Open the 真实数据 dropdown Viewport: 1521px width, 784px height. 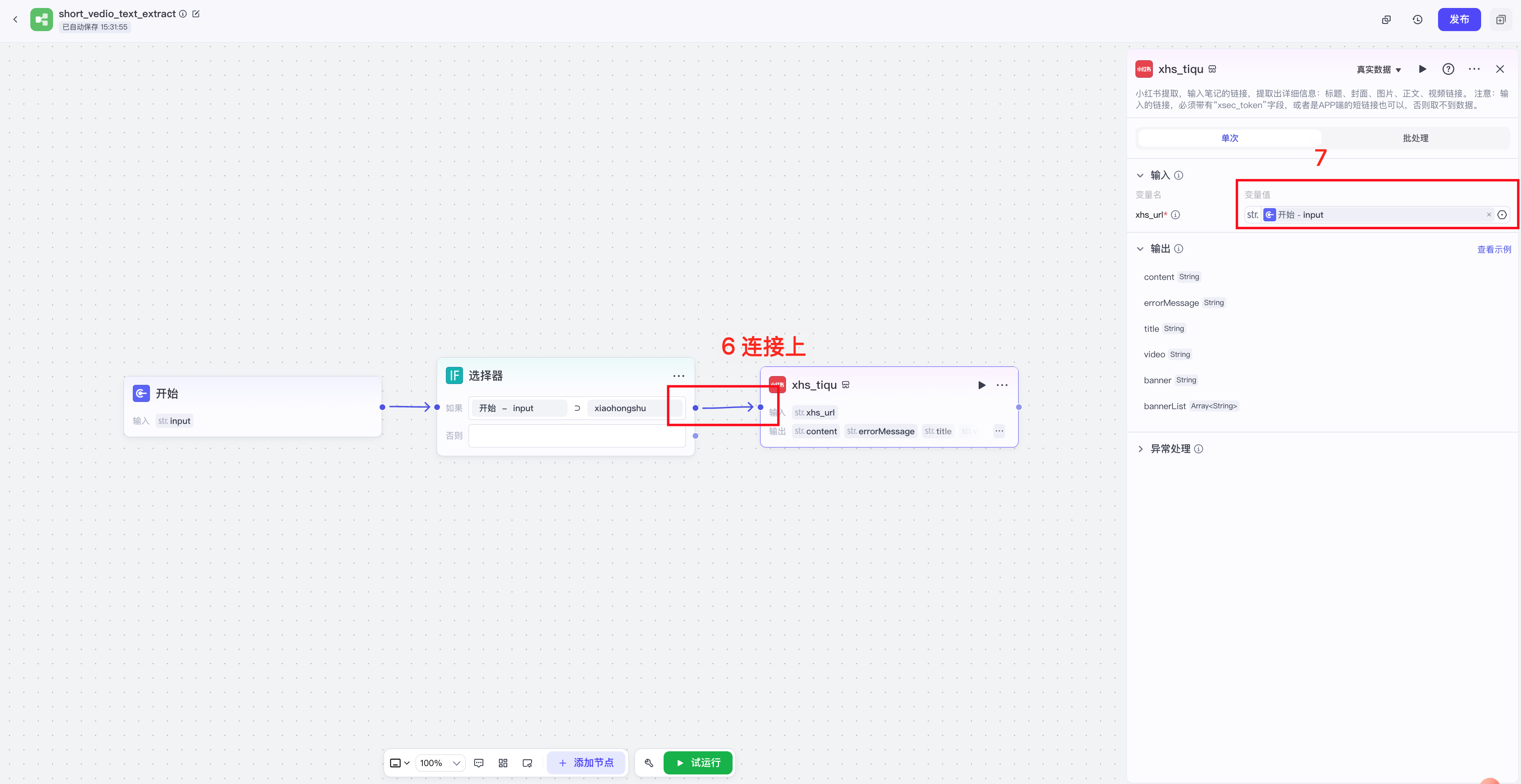pos(1379,70)
